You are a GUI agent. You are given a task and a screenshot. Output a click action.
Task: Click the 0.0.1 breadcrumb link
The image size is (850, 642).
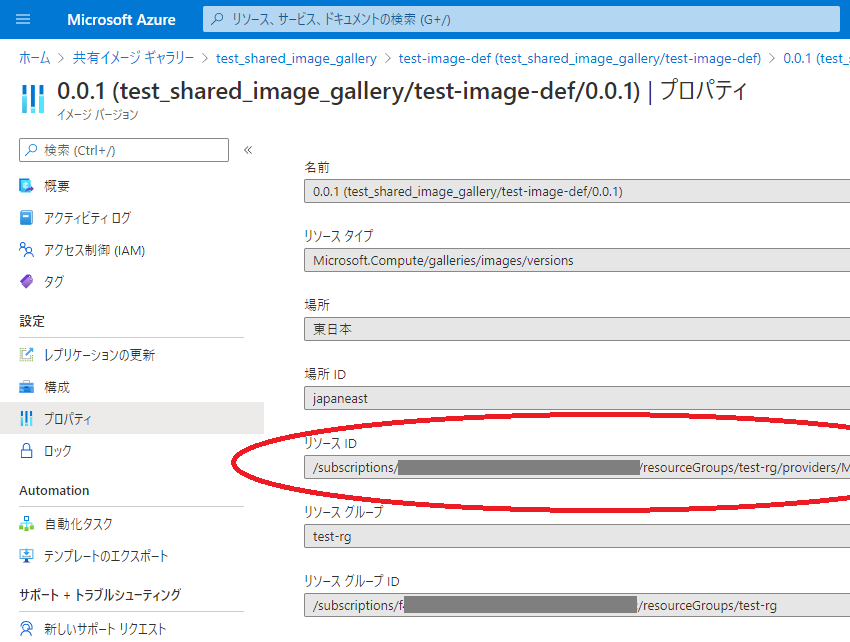(816, 58)
